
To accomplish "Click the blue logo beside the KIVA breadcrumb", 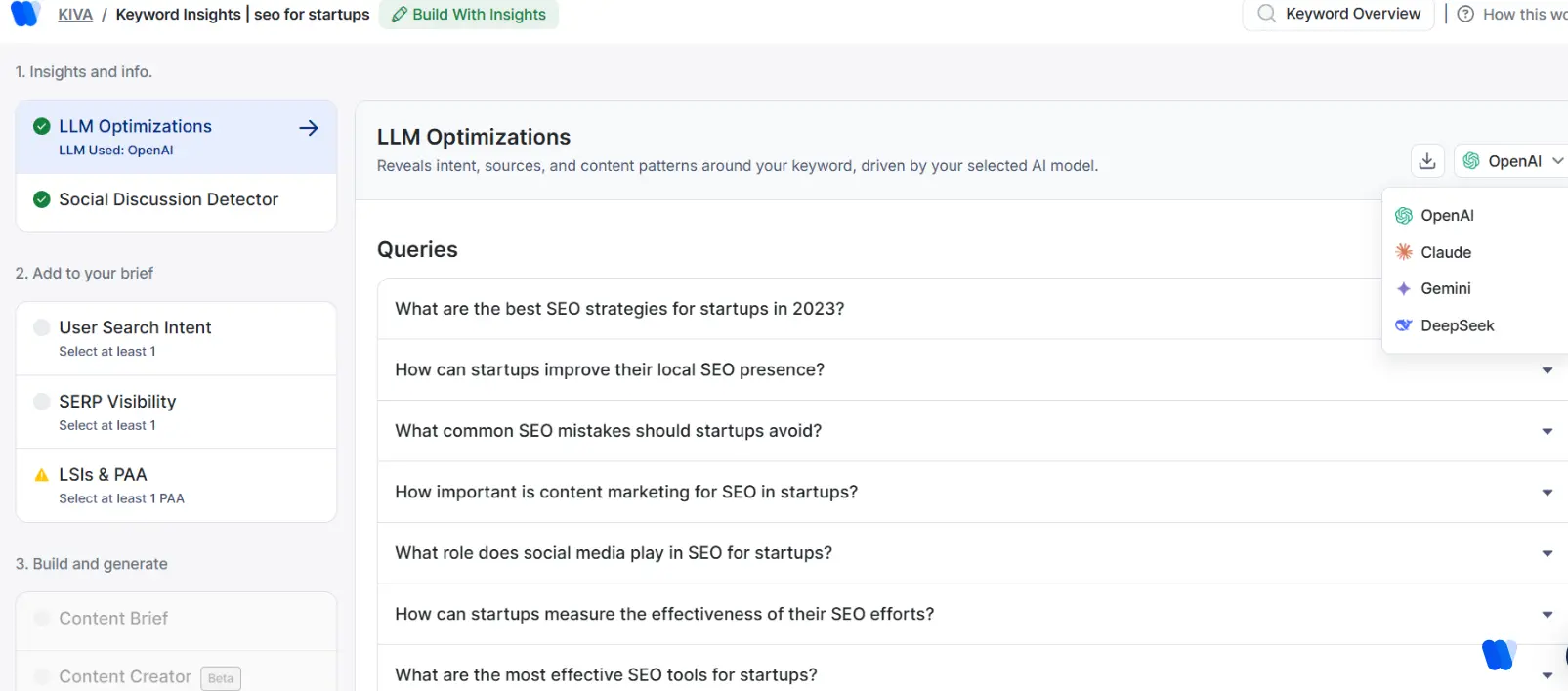I will pos(24,14).
